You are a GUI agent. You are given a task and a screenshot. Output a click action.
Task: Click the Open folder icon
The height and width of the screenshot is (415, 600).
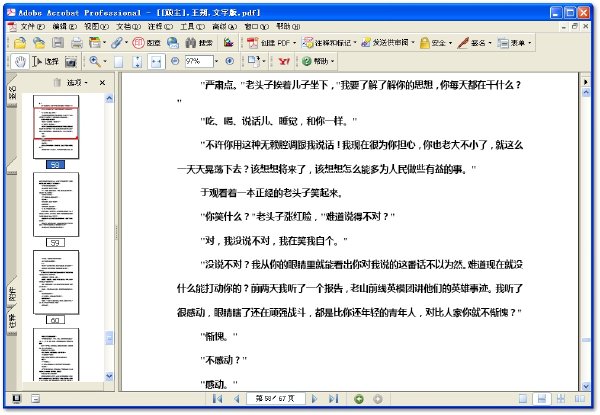point(20,42)
